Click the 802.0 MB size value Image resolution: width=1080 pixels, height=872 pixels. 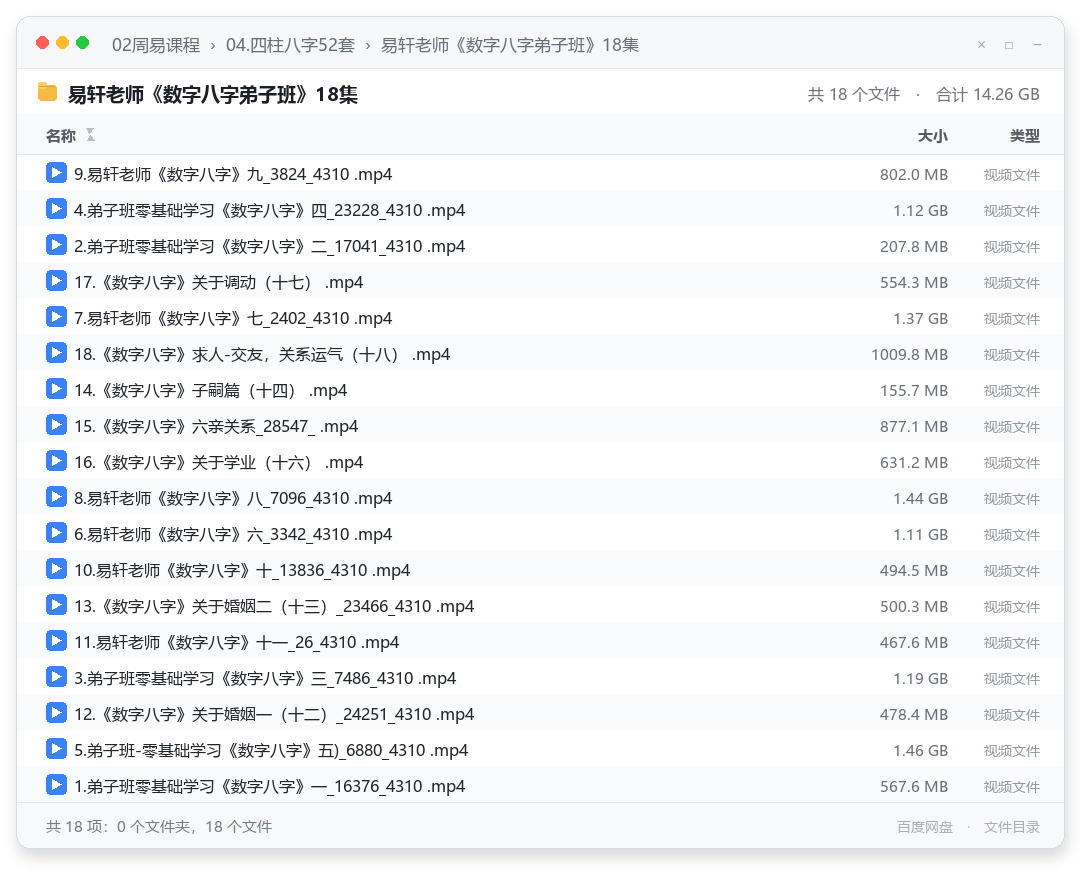tap(913, 175)
